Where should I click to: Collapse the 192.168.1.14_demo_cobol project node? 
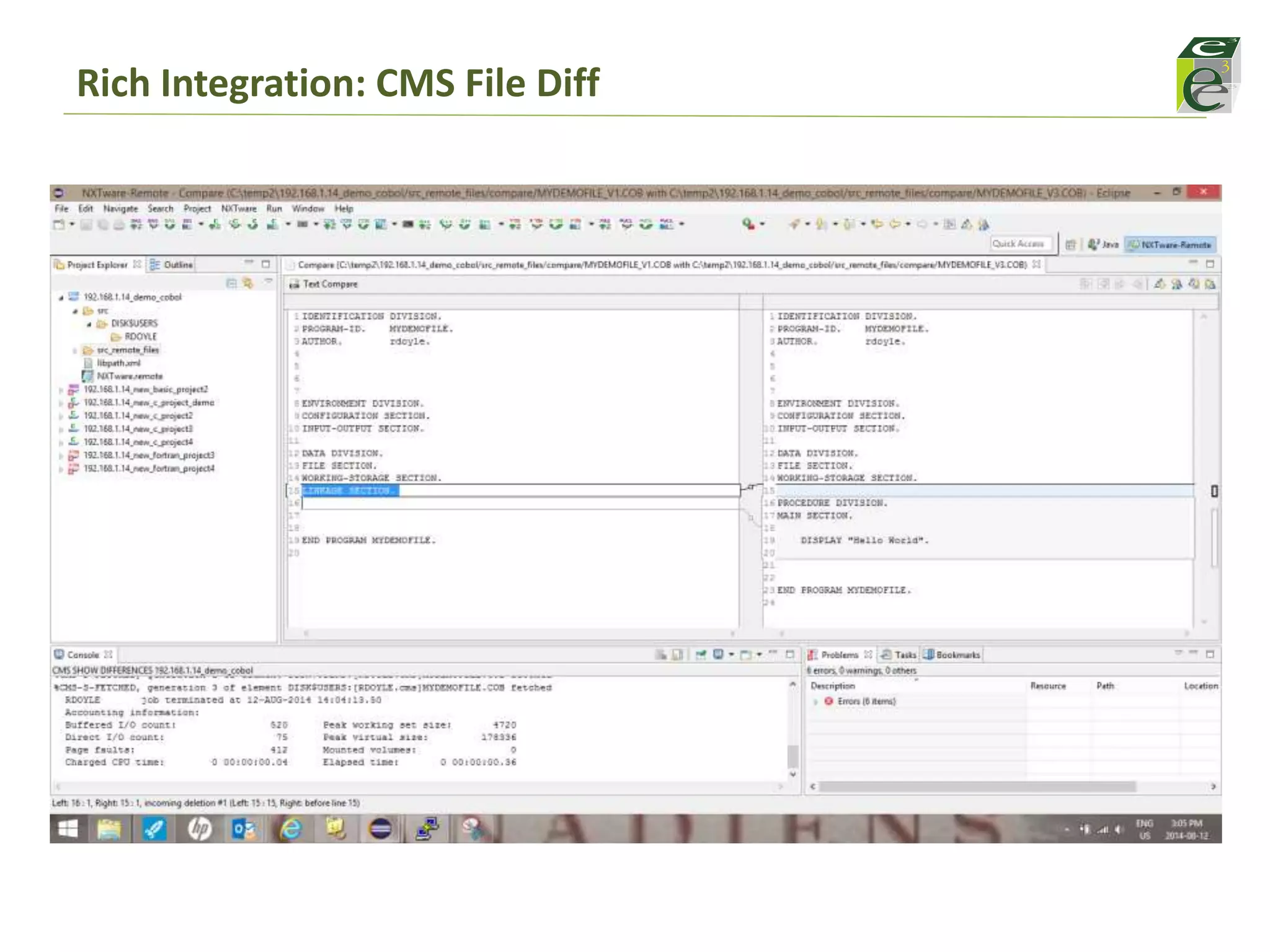(x=61, y=298)
